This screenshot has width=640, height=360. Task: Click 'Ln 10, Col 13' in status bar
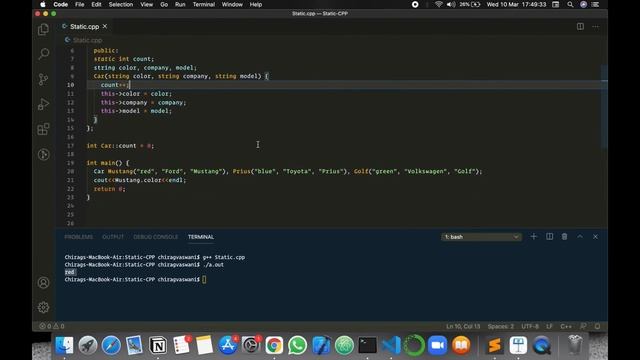click(463, 326)
